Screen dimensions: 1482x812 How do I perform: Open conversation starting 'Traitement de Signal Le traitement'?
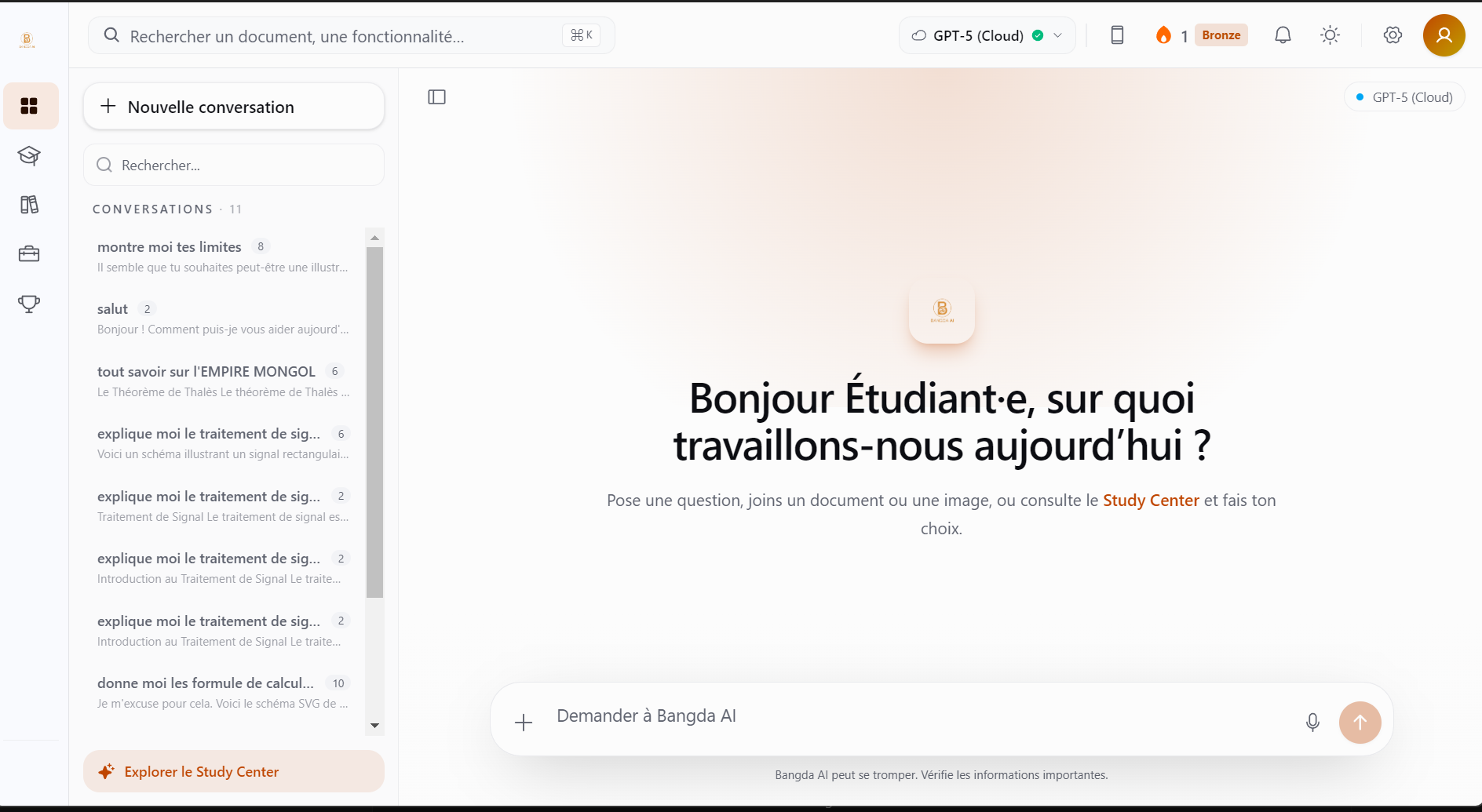pyautogui.click(x=223, y=506)
